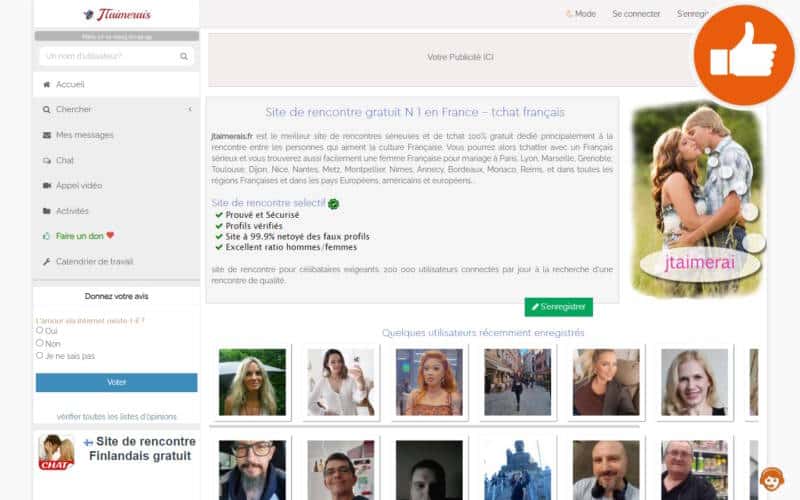This screenshot has width=800, height=500.
Task: Click the folder icon beside Activités
Action: (x=47, y=211)
